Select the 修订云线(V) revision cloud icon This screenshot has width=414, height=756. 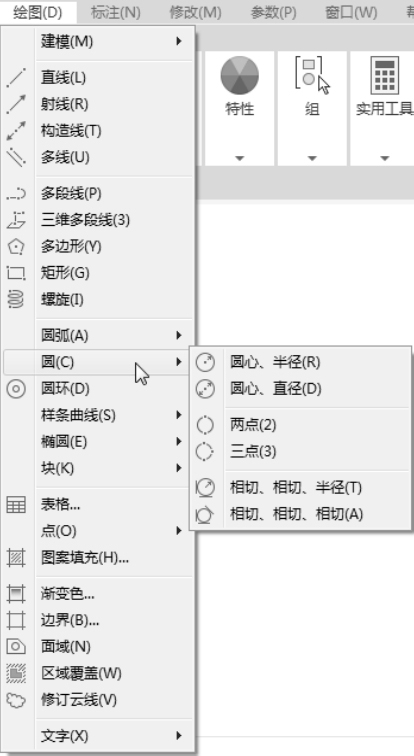[16, 700]
